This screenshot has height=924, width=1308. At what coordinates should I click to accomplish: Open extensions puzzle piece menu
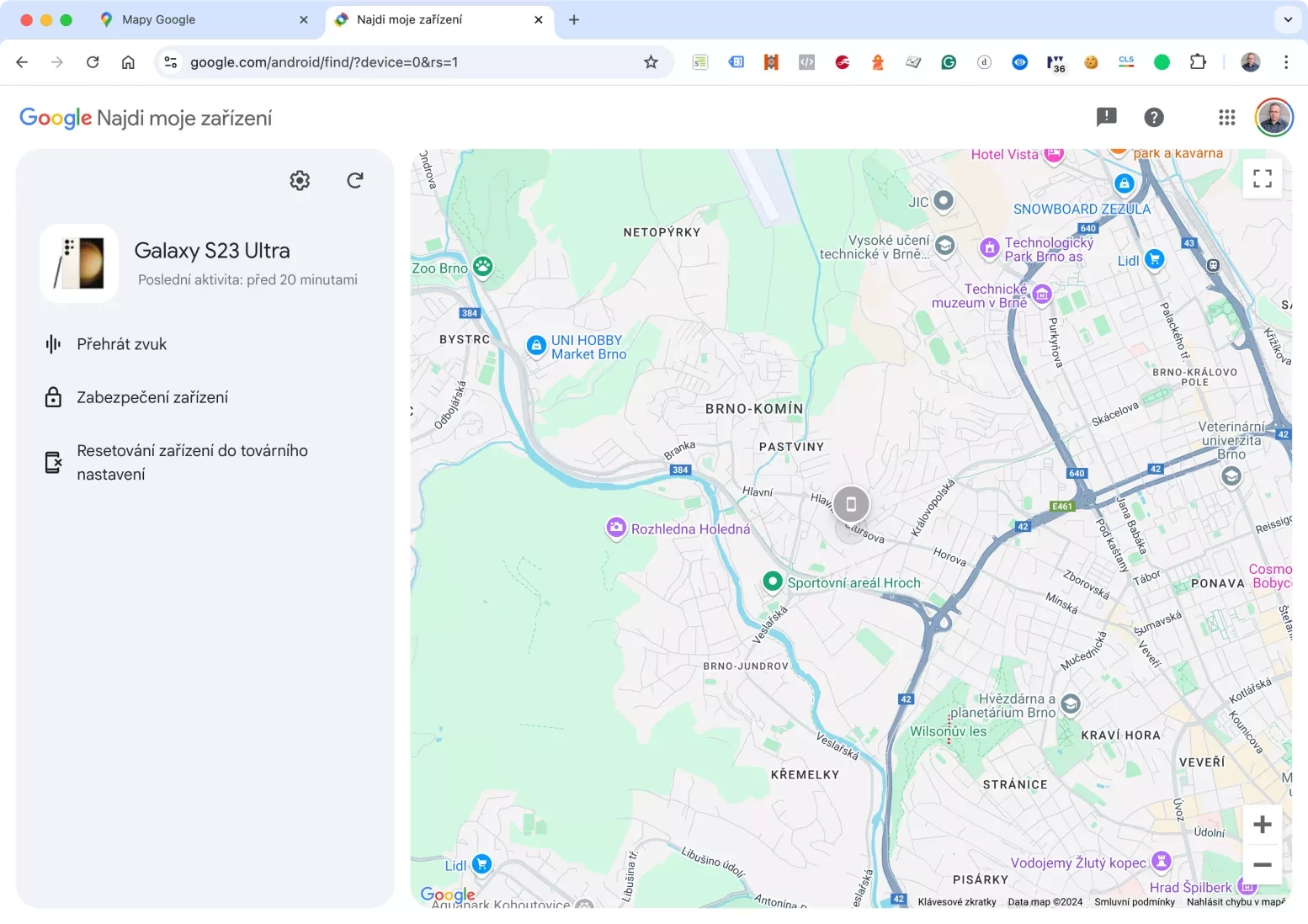tap(1198, 61)
